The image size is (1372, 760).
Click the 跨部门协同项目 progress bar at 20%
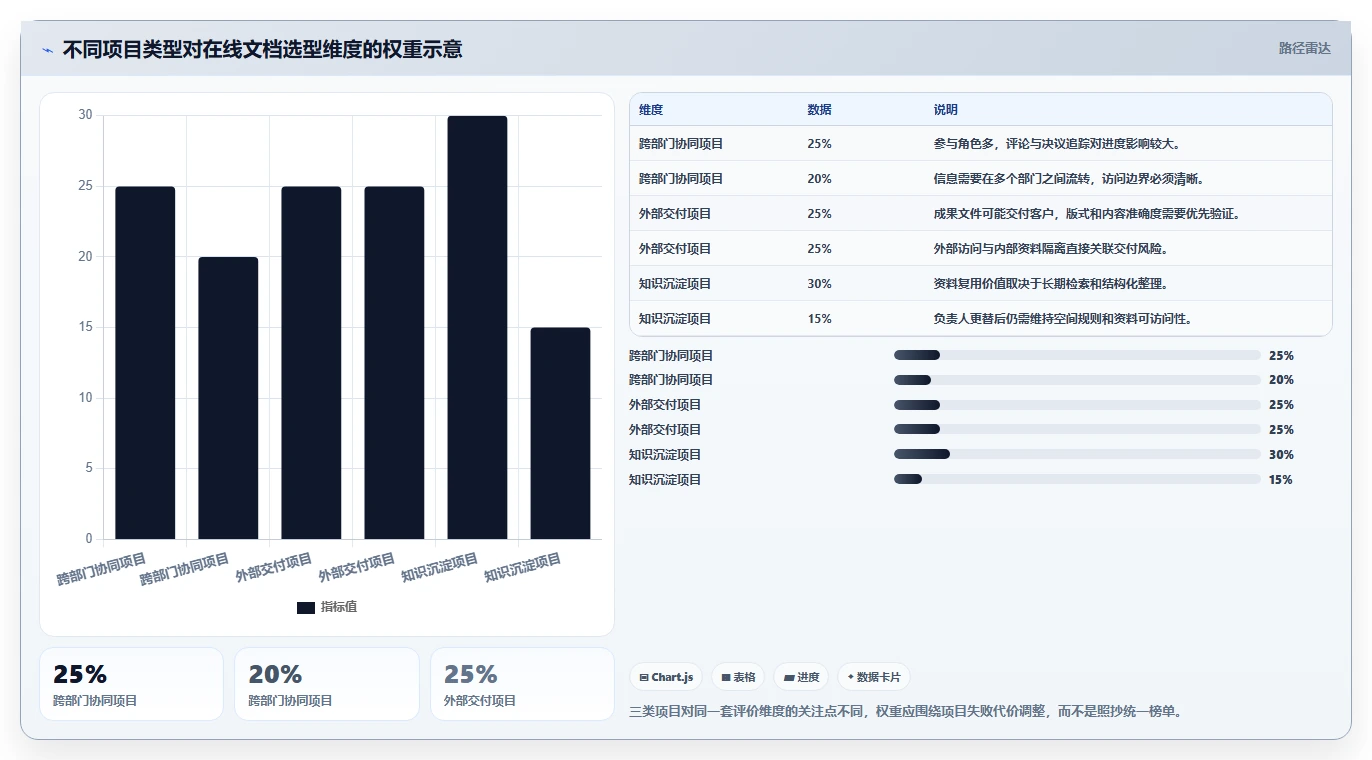click(1077, 380)
